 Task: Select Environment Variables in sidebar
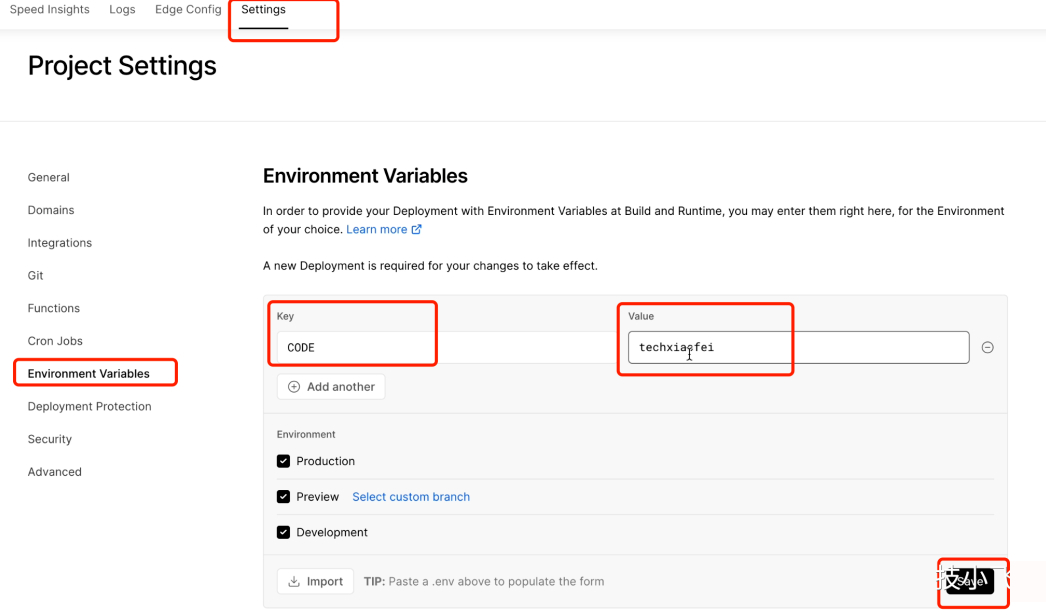pyautogui.click(x=89, y=374)
